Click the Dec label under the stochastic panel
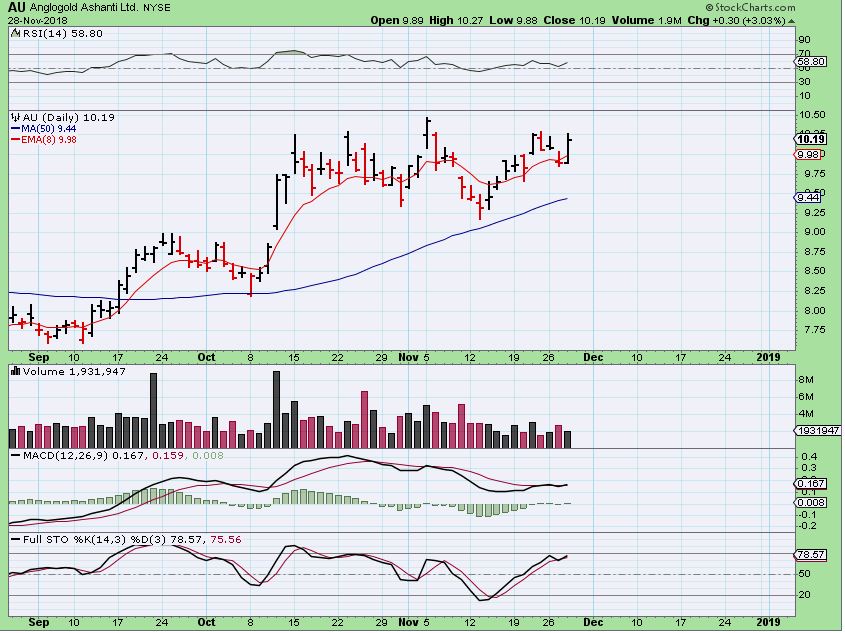This screenshot has width=845, height=633. [x=593, y=622]
